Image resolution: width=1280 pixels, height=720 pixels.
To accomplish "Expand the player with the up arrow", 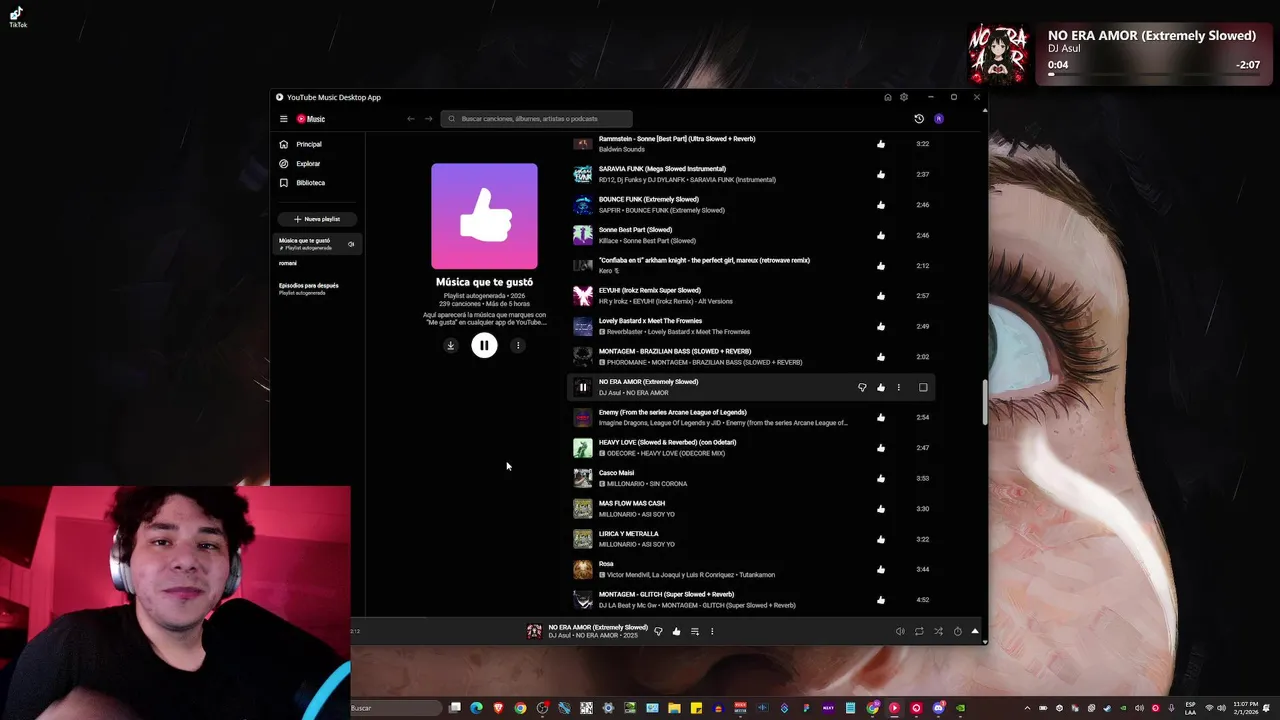I will [975, 631].
